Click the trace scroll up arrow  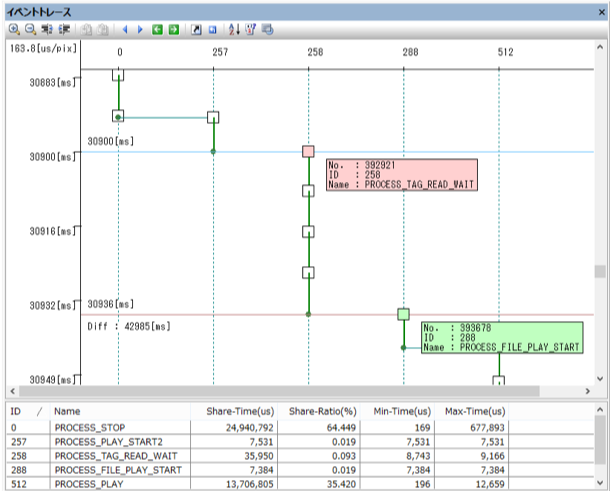coord(600,47)
